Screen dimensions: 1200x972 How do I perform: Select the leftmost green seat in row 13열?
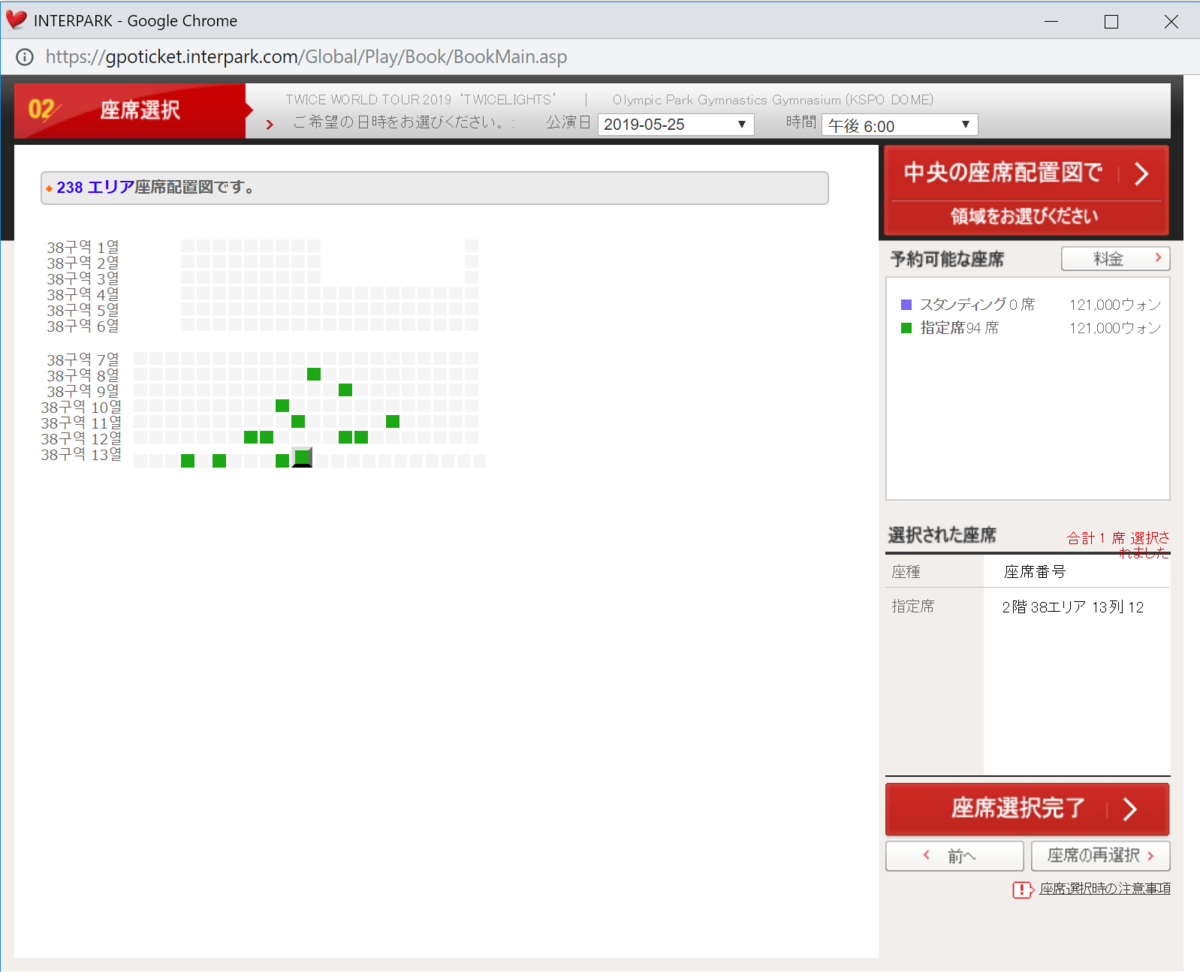[188, 461]
